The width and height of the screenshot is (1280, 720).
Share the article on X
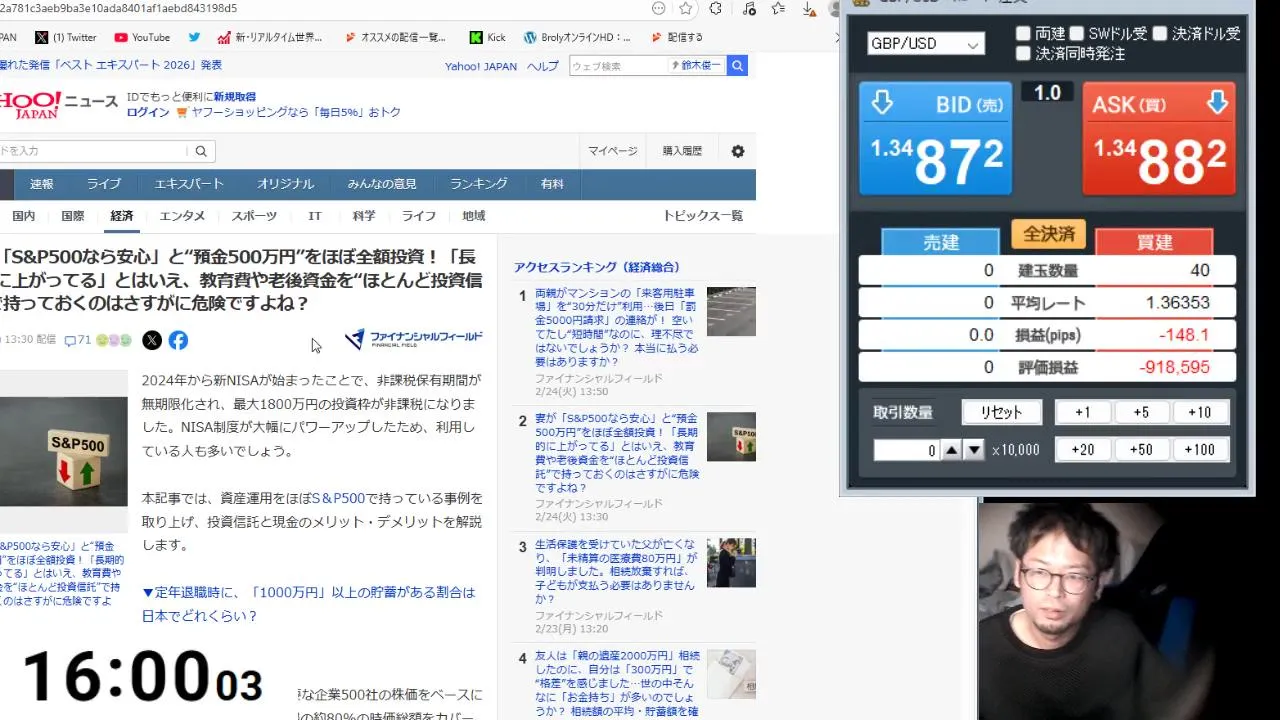coord(152,340)
